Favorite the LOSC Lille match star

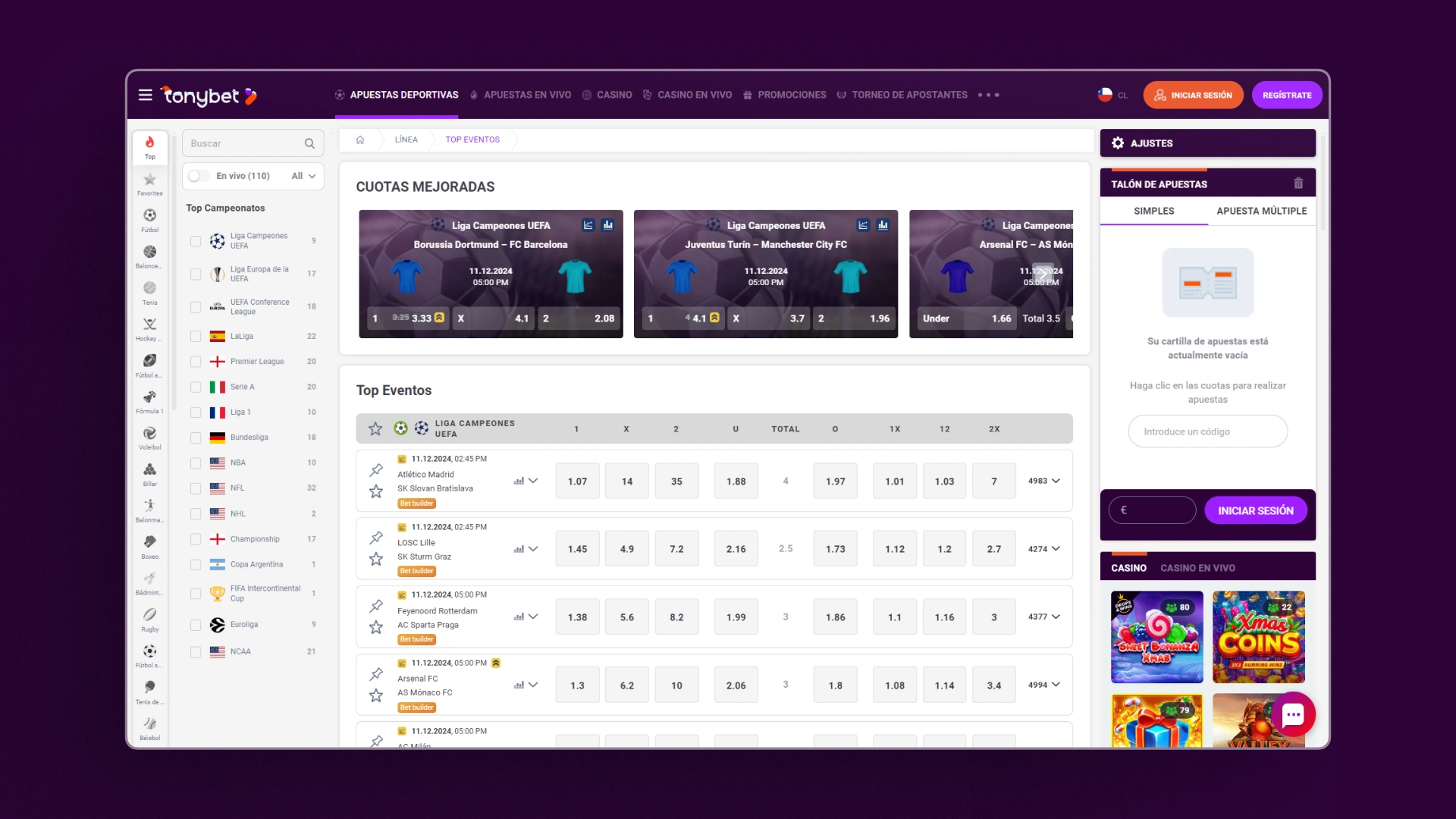(x=376, y=559)
